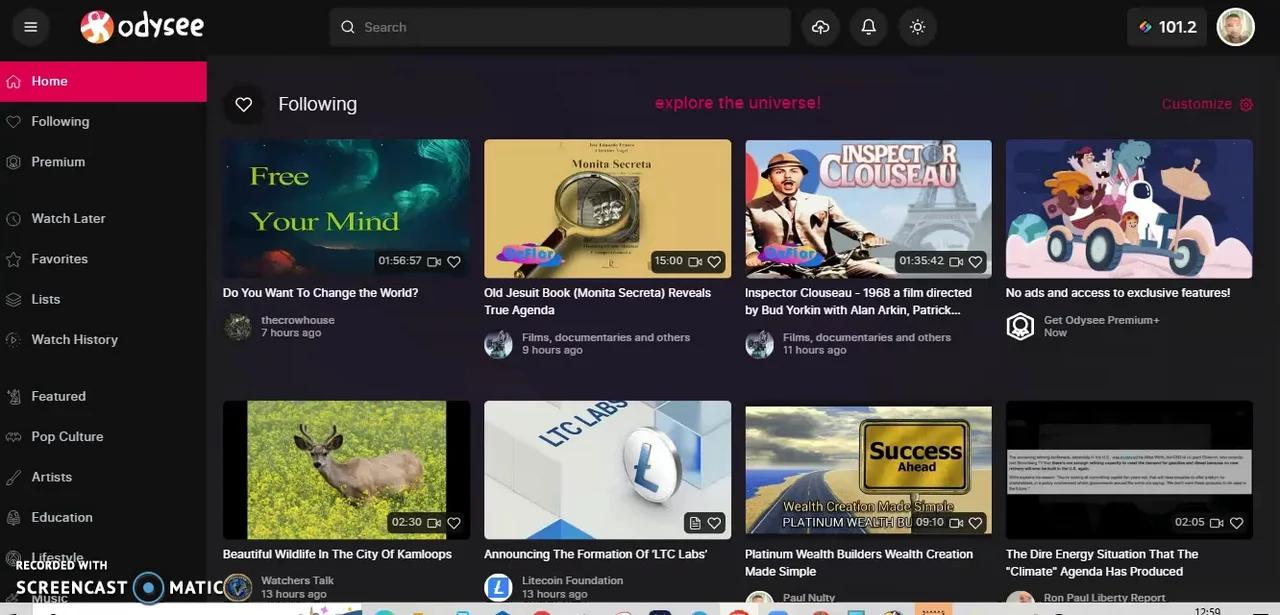Image resolution: width=1280 pixels, height=615 pixels.
Task: Open the 101.2 credits wallet button
Action: [1167, 27]
